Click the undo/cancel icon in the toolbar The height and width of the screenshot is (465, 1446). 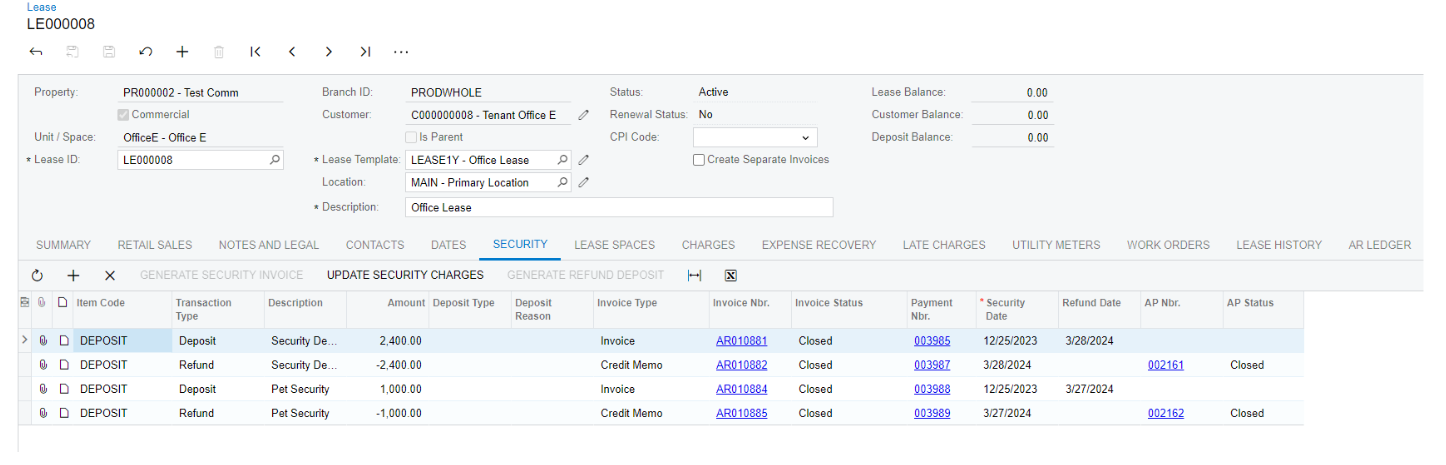(145, 52)
